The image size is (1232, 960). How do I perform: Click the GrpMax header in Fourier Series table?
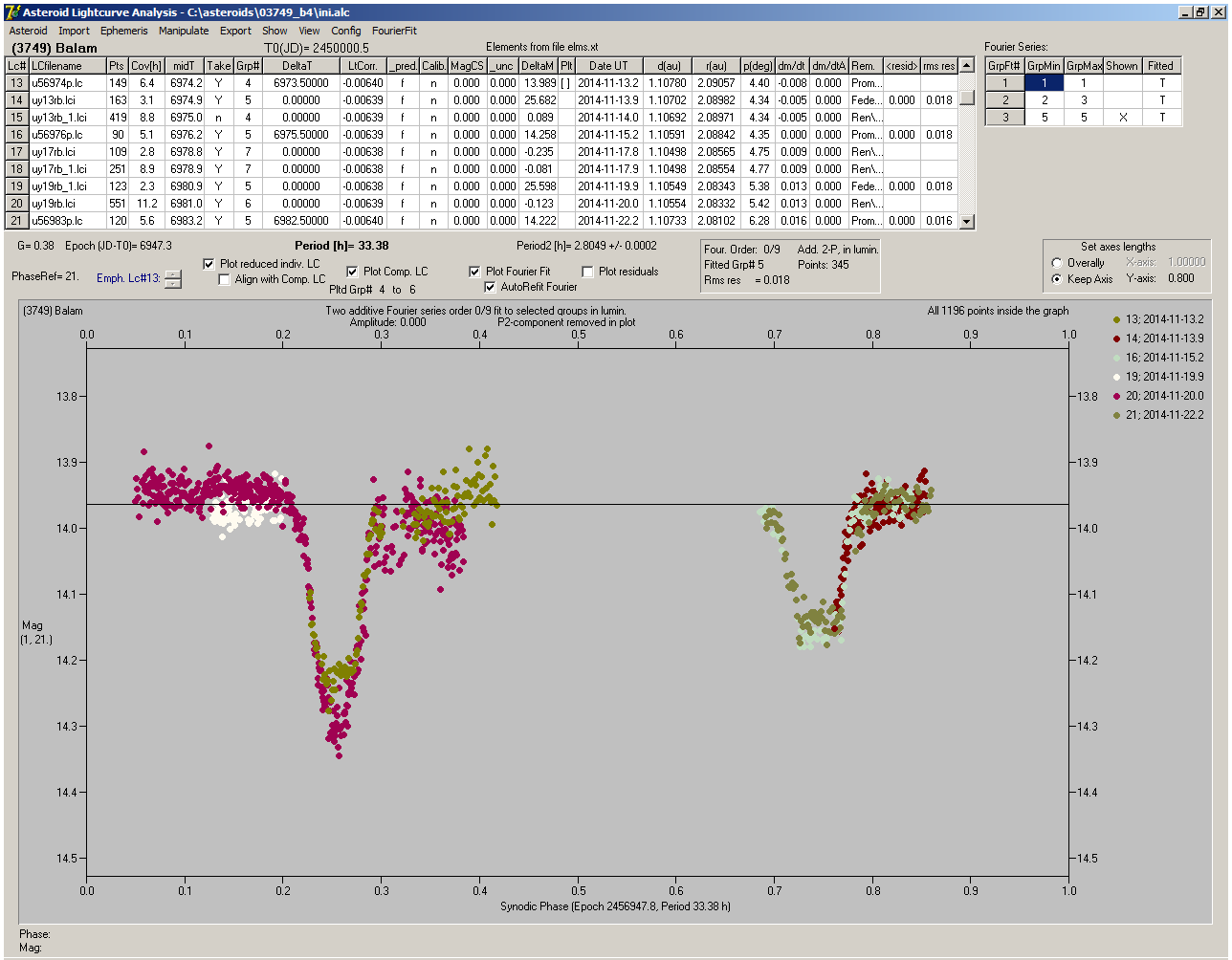[1084, 66]
